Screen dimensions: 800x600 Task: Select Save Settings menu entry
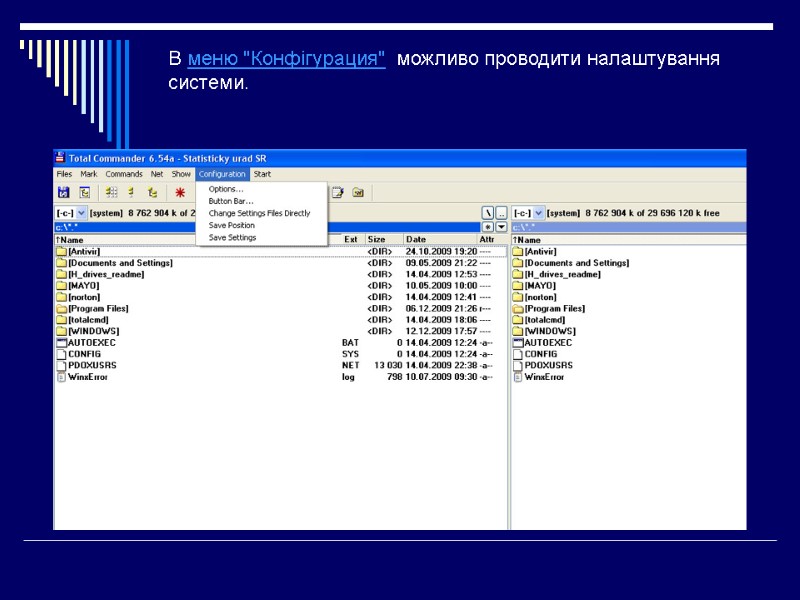tap(261, 237)
